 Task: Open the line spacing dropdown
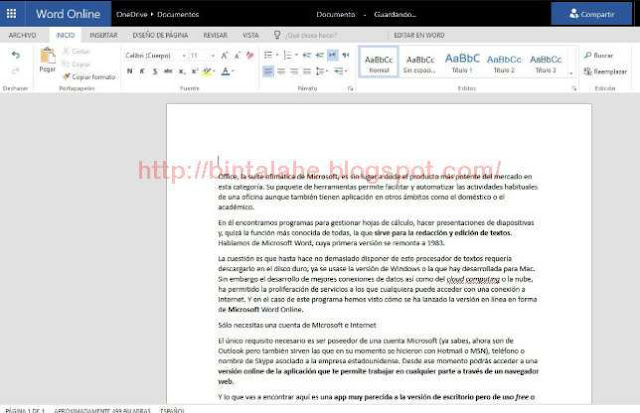click(322, 71)
